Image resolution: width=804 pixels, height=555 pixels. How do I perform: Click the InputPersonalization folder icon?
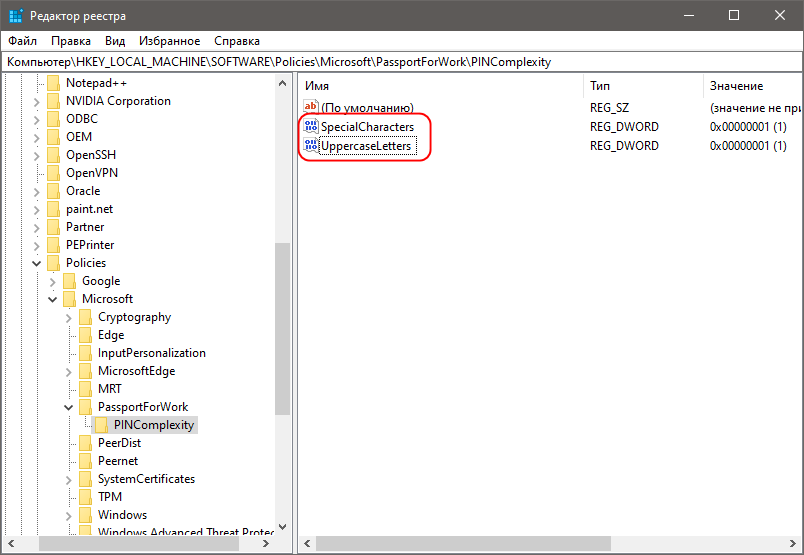point(86,353)
